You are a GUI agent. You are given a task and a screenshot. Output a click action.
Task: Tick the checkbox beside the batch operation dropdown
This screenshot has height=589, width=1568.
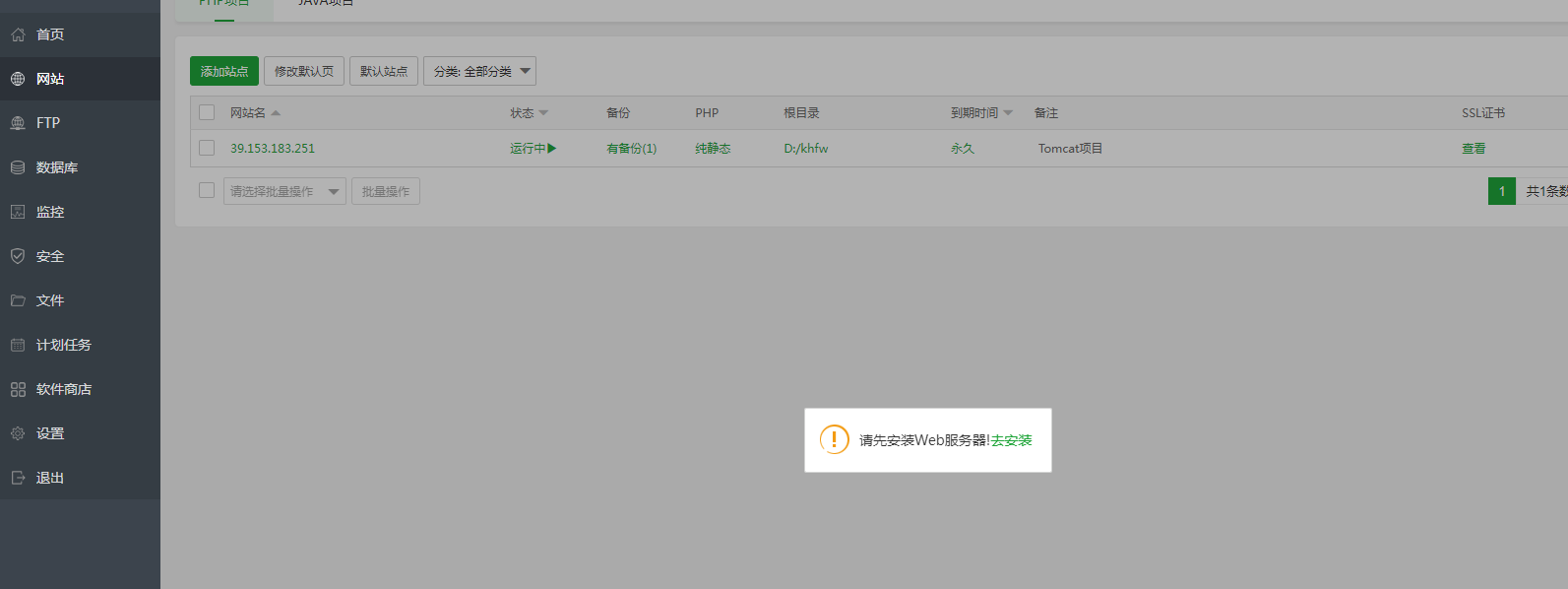[207, 190]
